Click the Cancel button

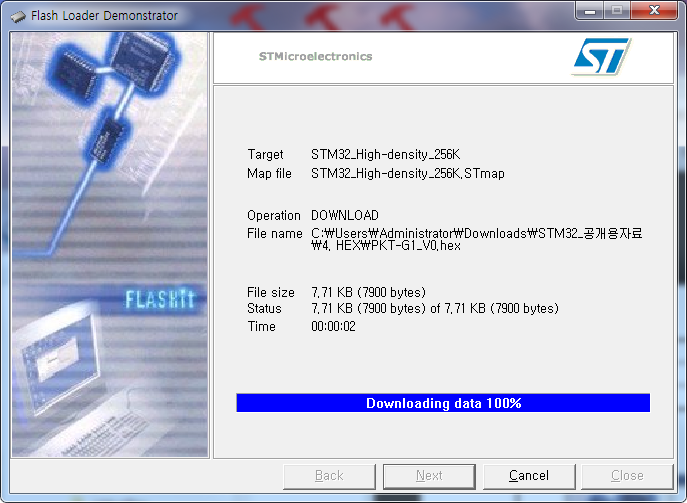click(x=529, y=476)
